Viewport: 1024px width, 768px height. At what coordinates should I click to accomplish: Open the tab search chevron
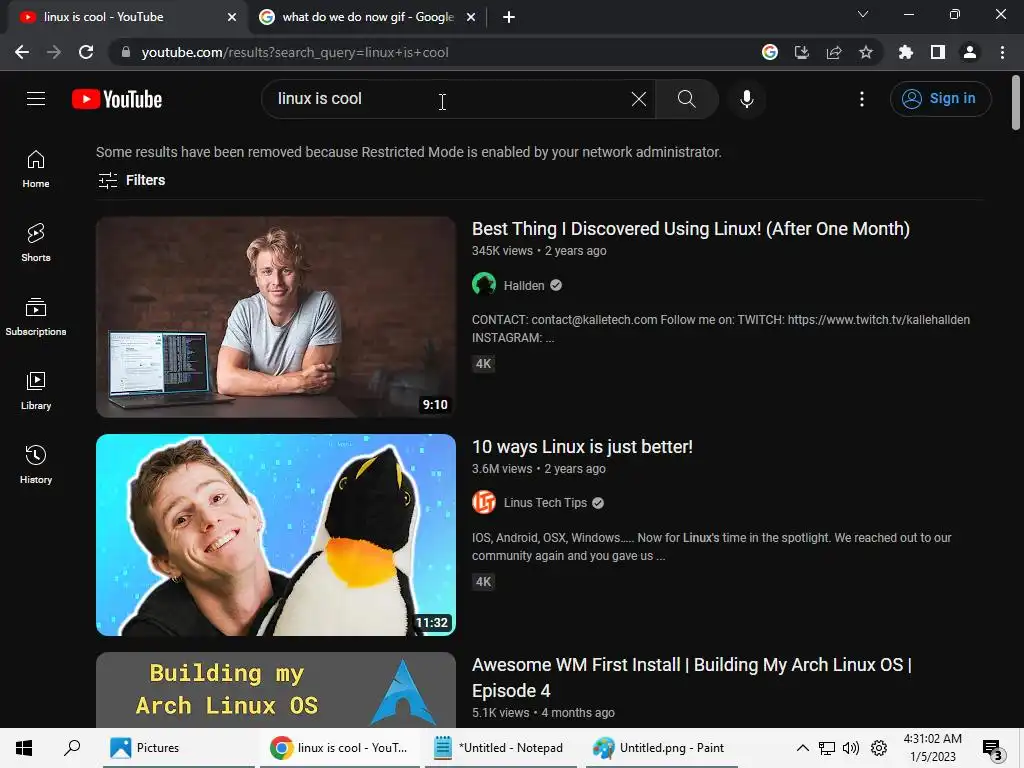(x=863, y=14)
